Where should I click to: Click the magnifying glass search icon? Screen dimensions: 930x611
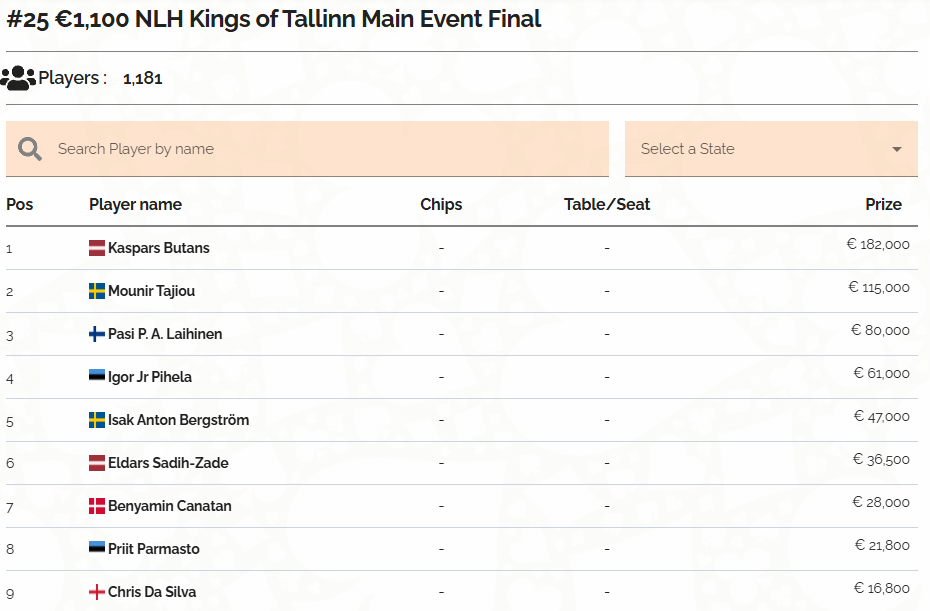(30, 149)
